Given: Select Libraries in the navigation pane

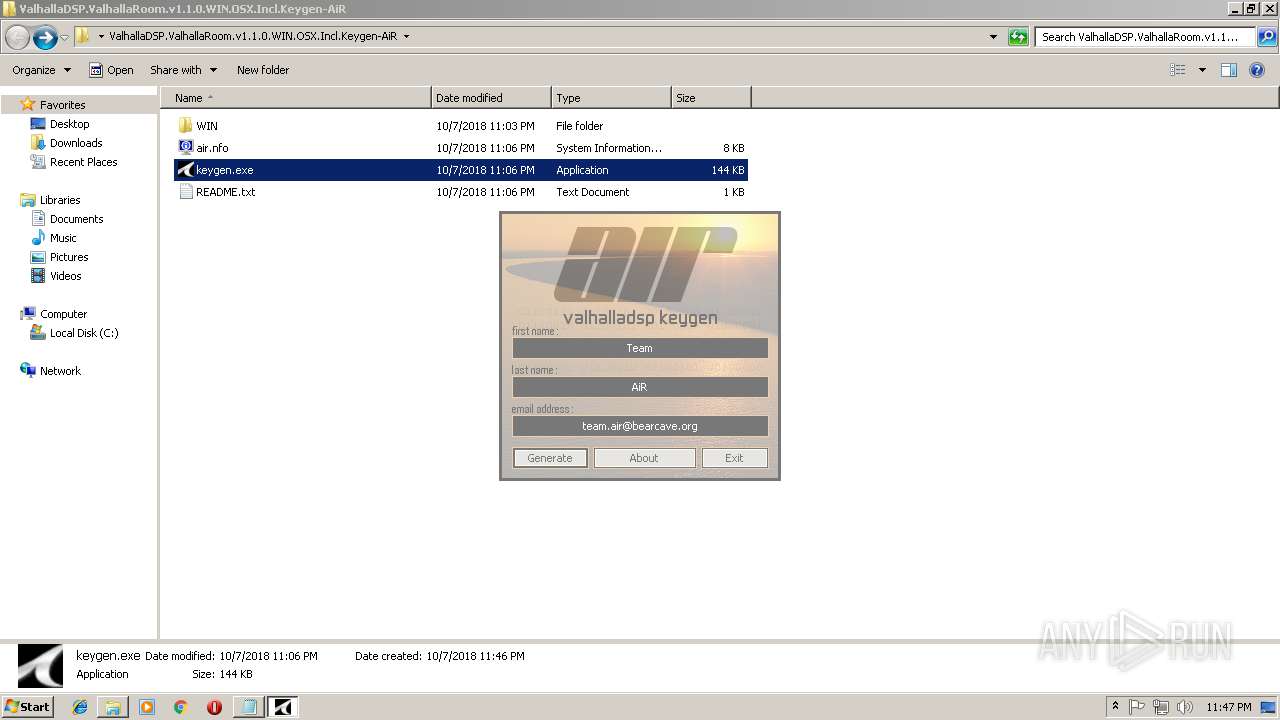Looking at the screenshot, I should [x=60, y=200].
